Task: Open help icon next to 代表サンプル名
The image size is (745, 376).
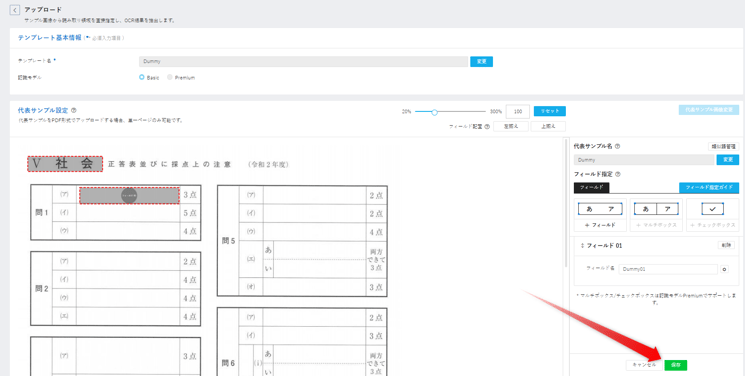Action: click(x=617, y=146)
